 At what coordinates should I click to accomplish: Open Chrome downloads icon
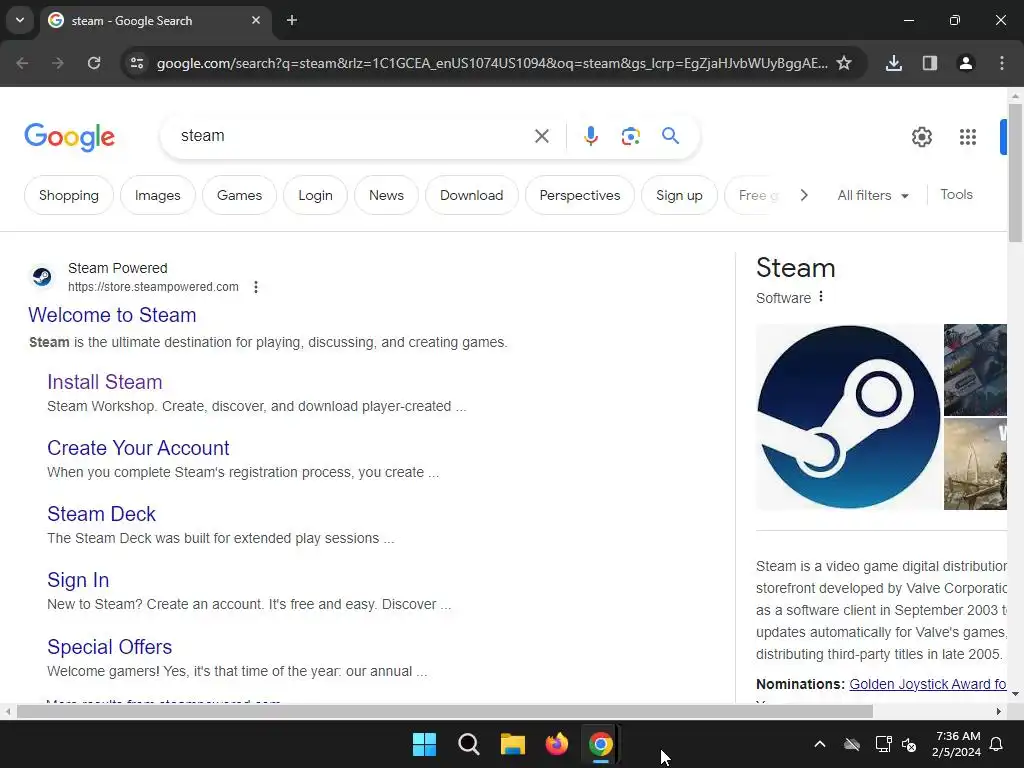coord(893,63)
